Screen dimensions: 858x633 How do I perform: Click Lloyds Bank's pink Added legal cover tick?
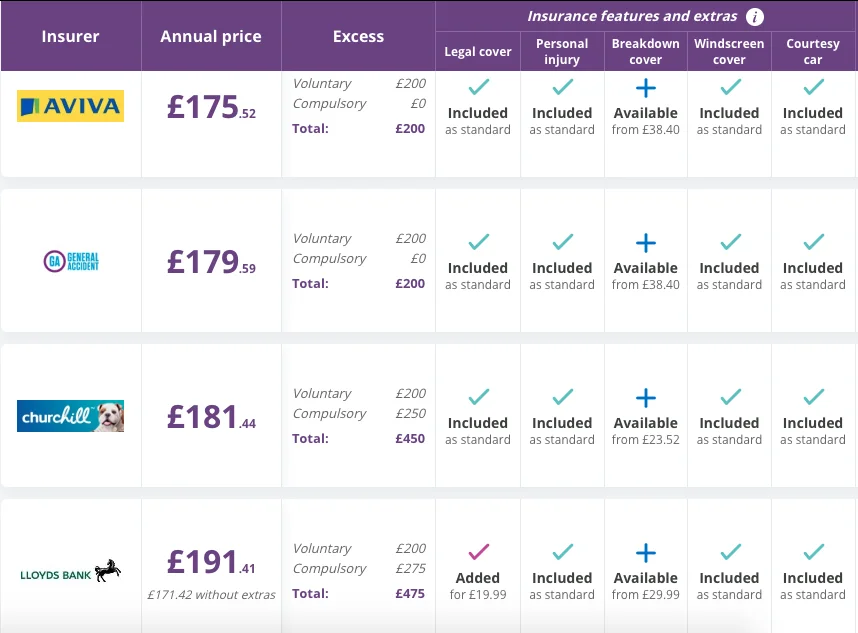click(479, 551)
